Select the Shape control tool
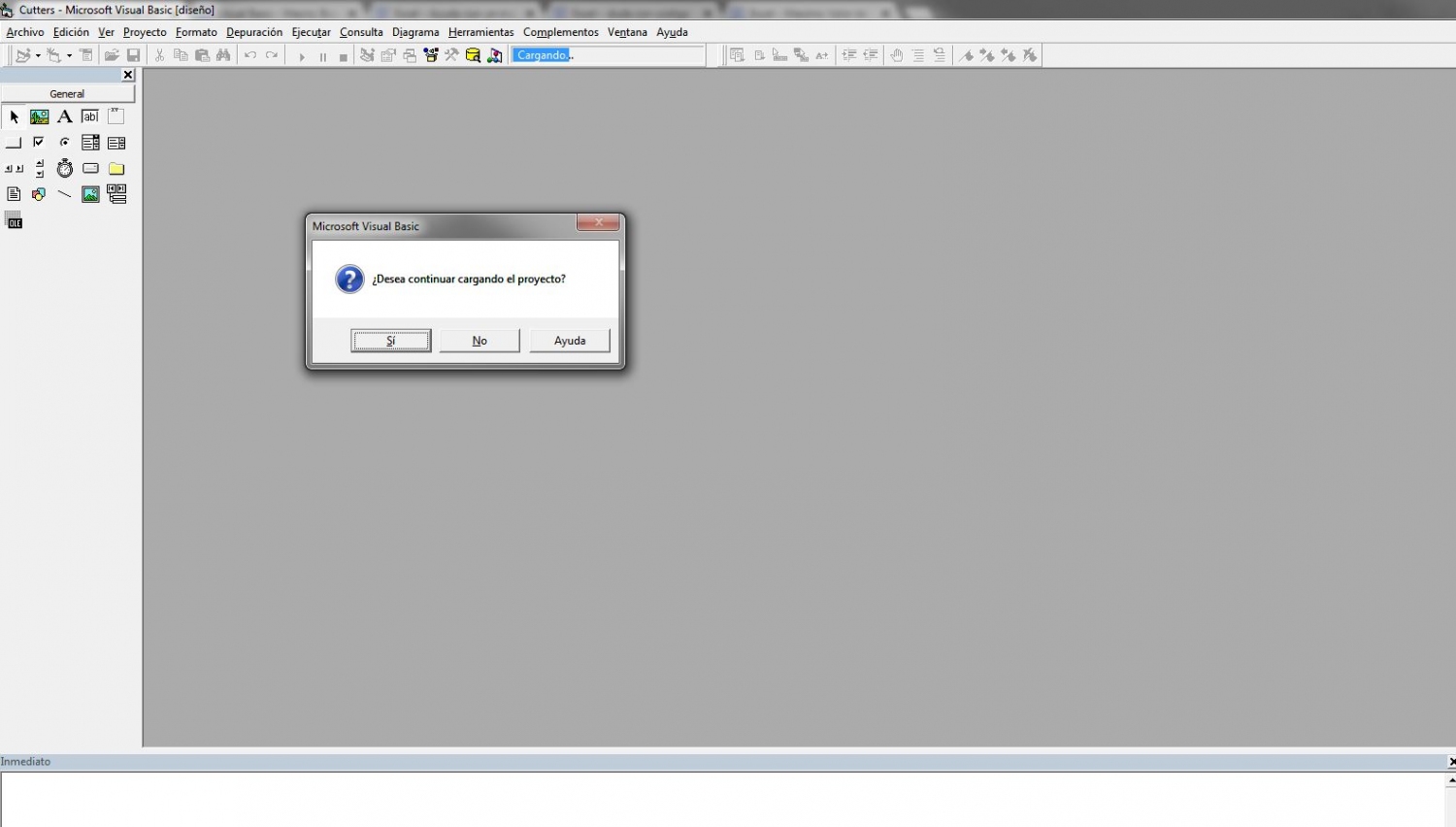The width and height of the screenshot is (1456, 827). [39, 194]
